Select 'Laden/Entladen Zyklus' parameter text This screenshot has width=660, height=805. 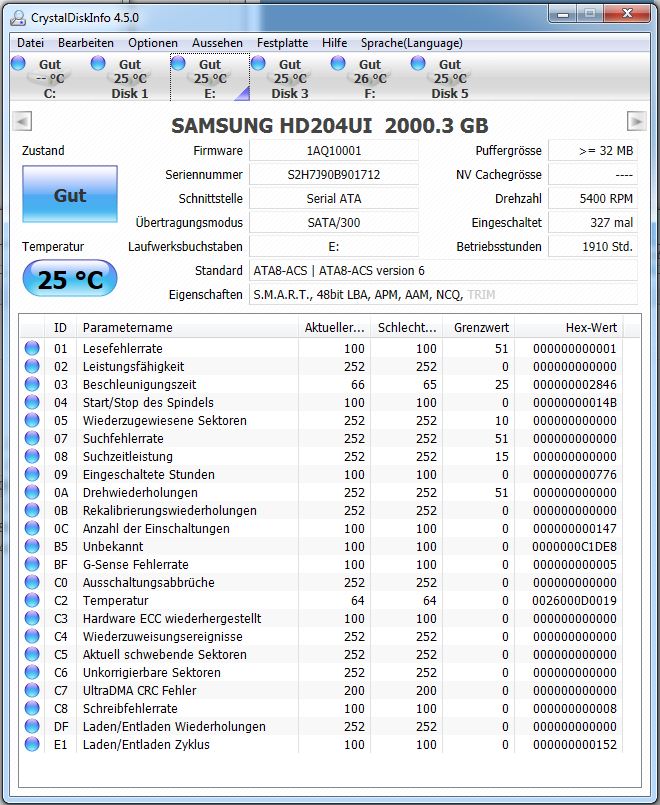(146, 744)
